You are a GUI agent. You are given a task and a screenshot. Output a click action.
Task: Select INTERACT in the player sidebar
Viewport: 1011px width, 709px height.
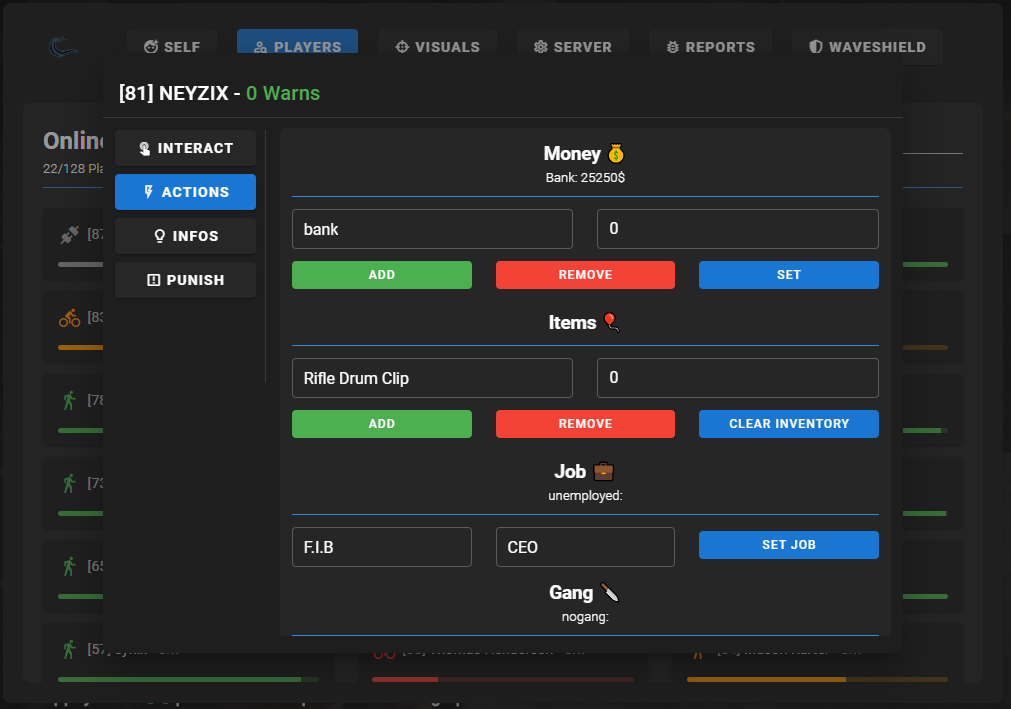coord(186,148)
